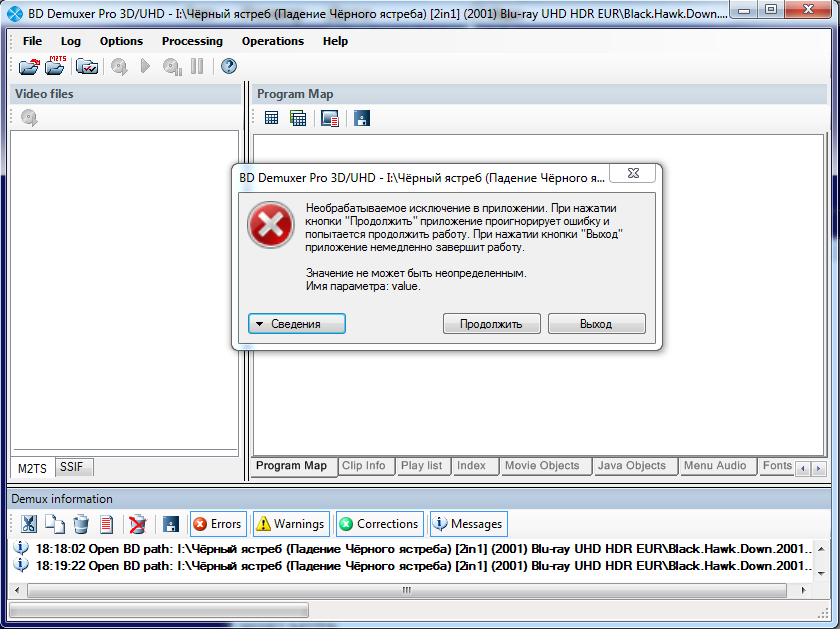Click save icon in Demux information toolbar
Viewport: 840px width, 629px height.
coord(171,523)
